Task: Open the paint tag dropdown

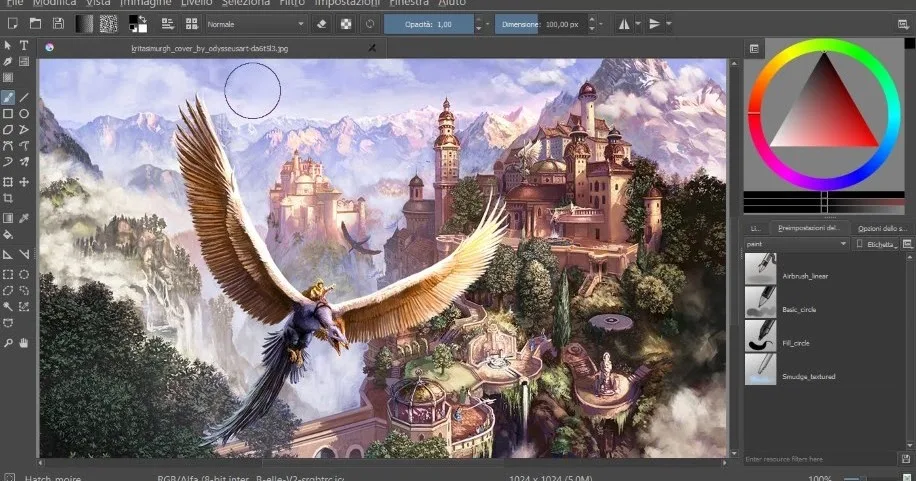Action: coord(796,244)
